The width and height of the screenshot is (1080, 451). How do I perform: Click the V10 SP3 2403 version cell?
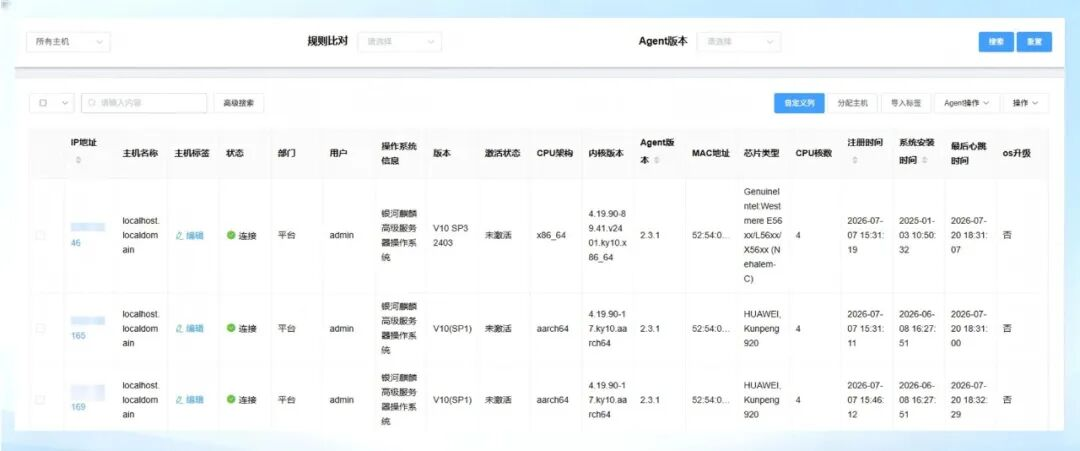pos(450,235)
